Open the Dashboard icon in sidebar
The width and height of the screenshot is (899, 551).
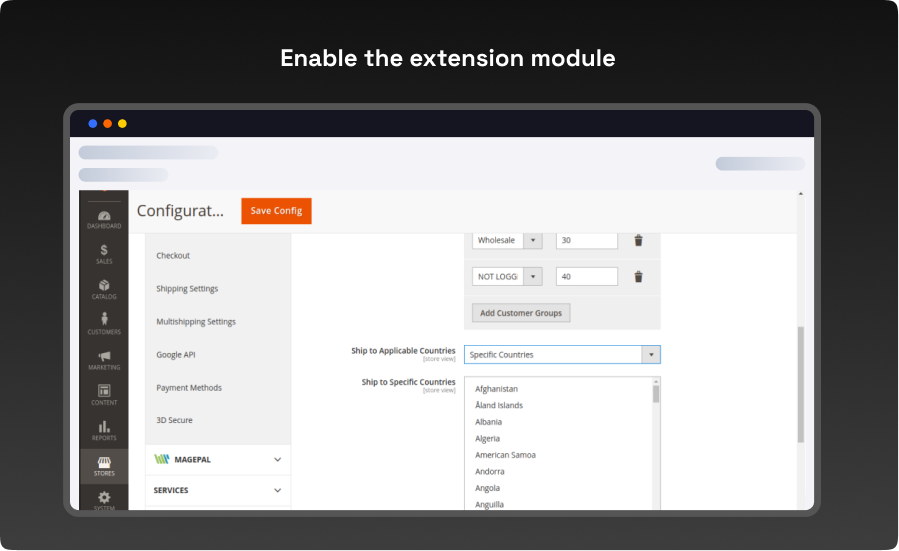(x=104, y=217)
